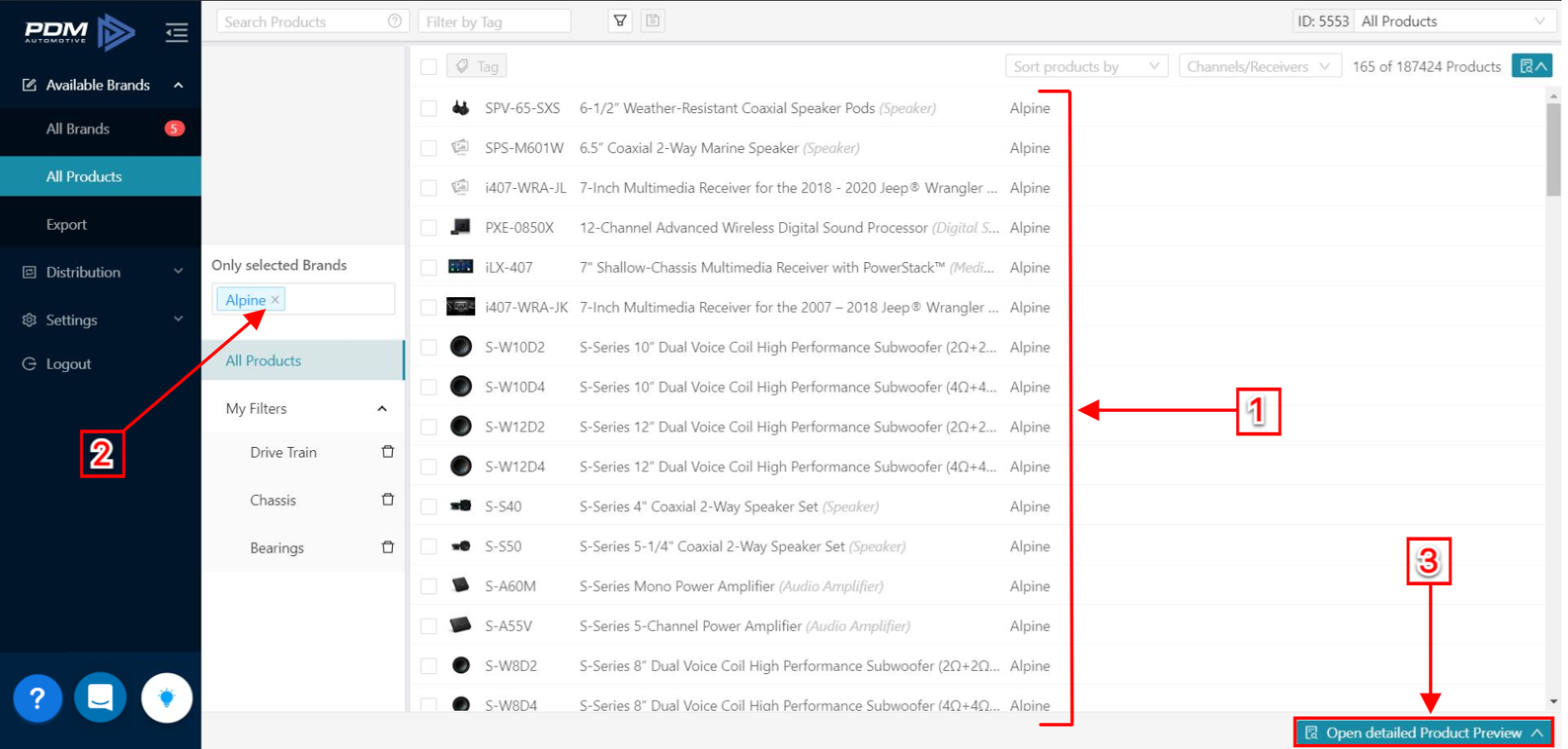
Task: Click the PDM Automotive logo
Action: pyautogui.click(x=80, y=32)
